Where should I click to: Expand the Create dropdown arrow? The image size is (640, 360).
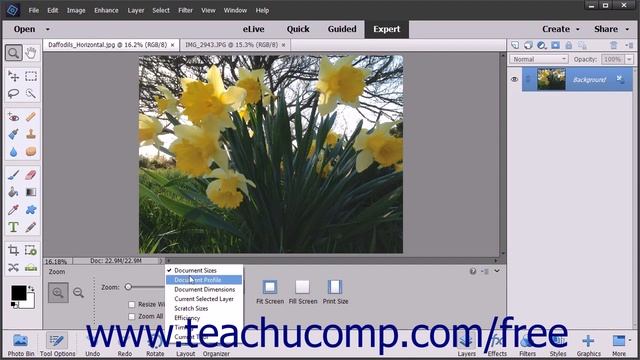click(x=578, y=29)
